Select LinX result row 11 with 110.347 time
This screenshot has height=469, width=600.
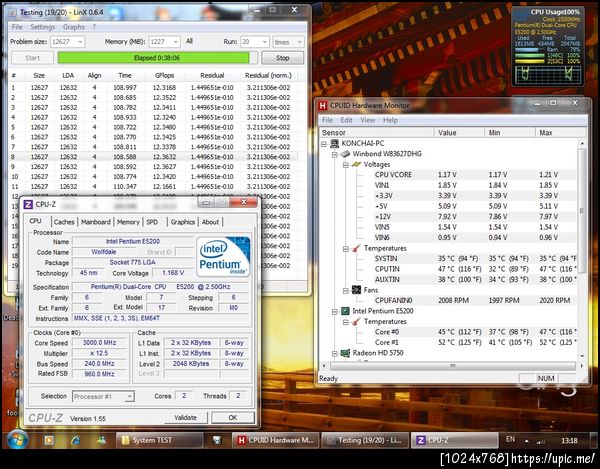153,186
